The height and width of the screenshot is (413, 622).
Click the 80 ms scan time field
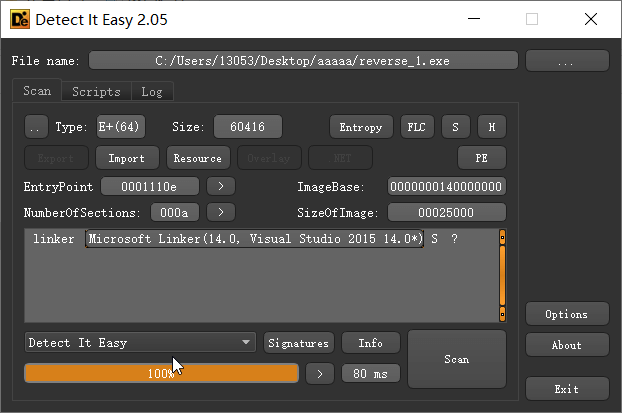[371, 373]
